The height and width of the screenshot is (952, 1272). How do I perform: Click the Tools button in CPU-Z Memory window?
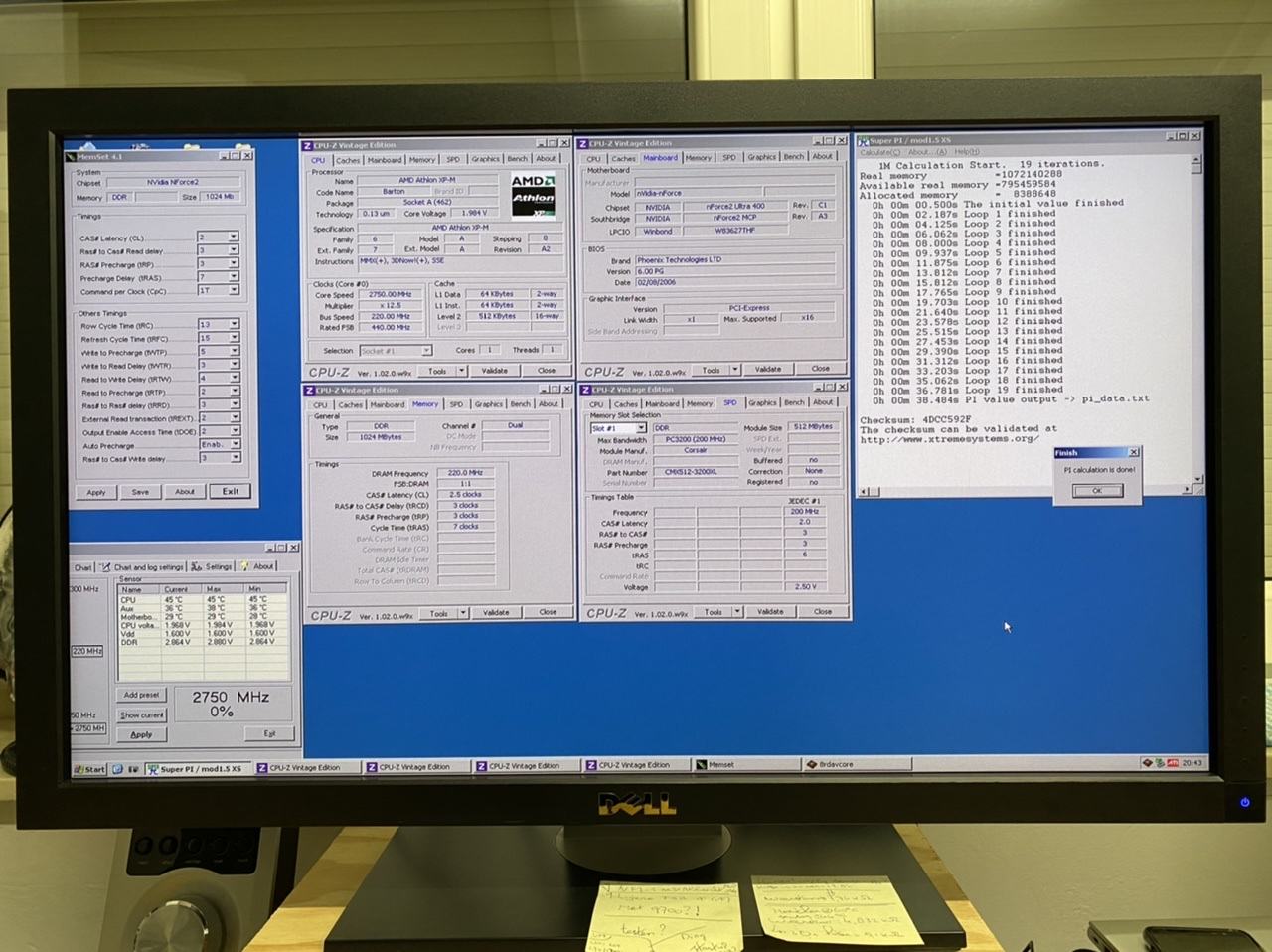[x=438, y=612]
